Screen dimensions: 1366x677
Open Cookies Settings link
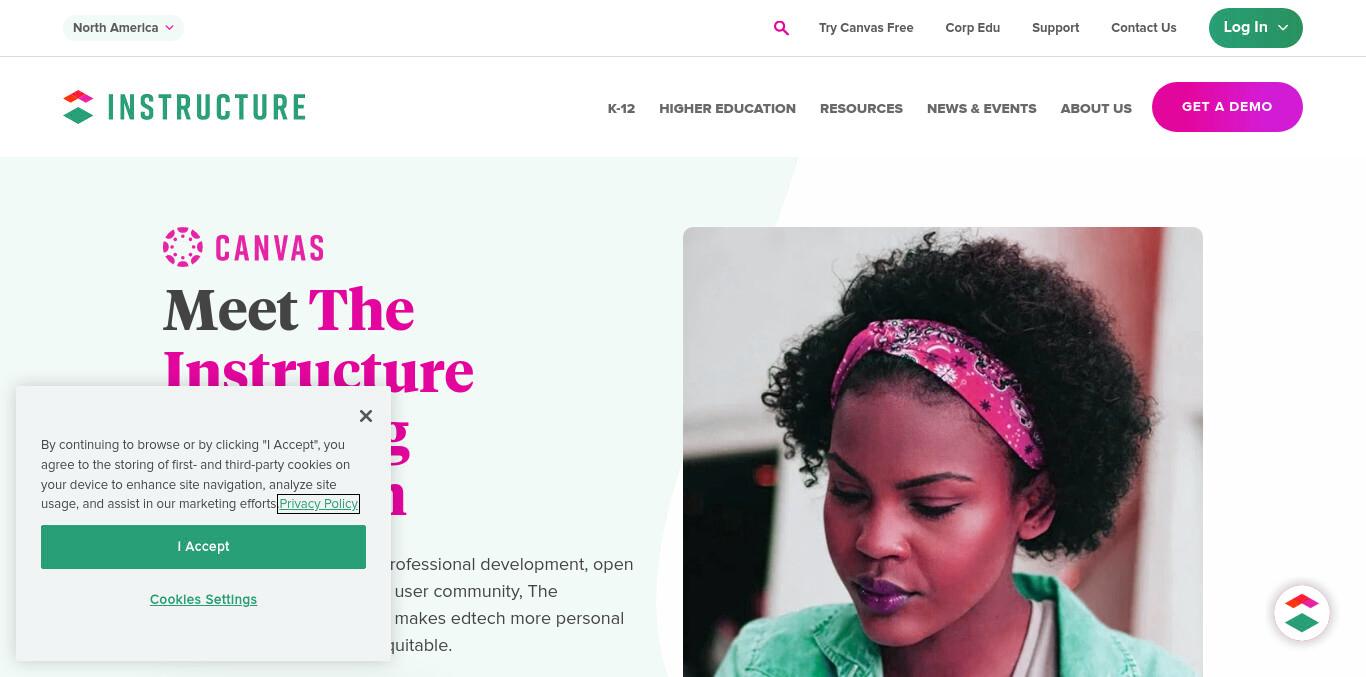(203, 599)
